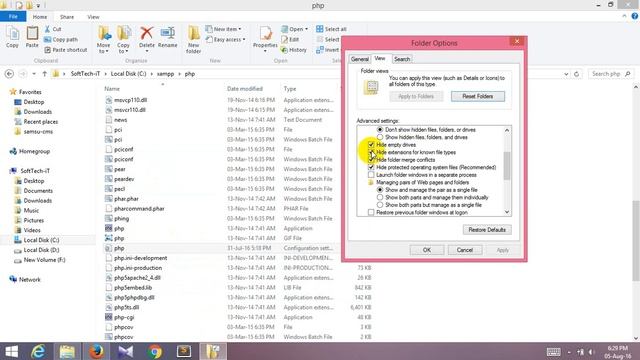Image resolution: width=640 pixels, height=360 pixels.
Task: Click the back navigation arrow
Action: click(9, 74)
